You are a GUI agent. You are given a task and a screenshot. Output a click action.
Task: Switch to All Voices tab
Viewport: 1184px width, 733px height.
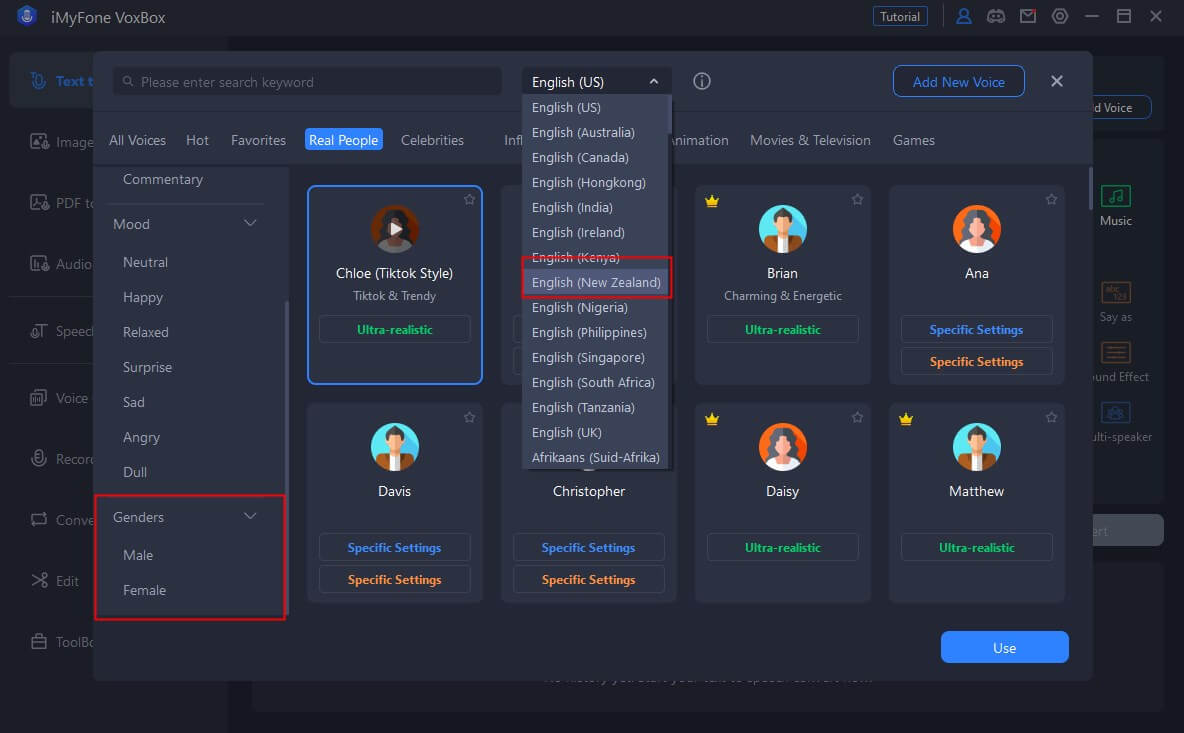[x=137, y=140]
